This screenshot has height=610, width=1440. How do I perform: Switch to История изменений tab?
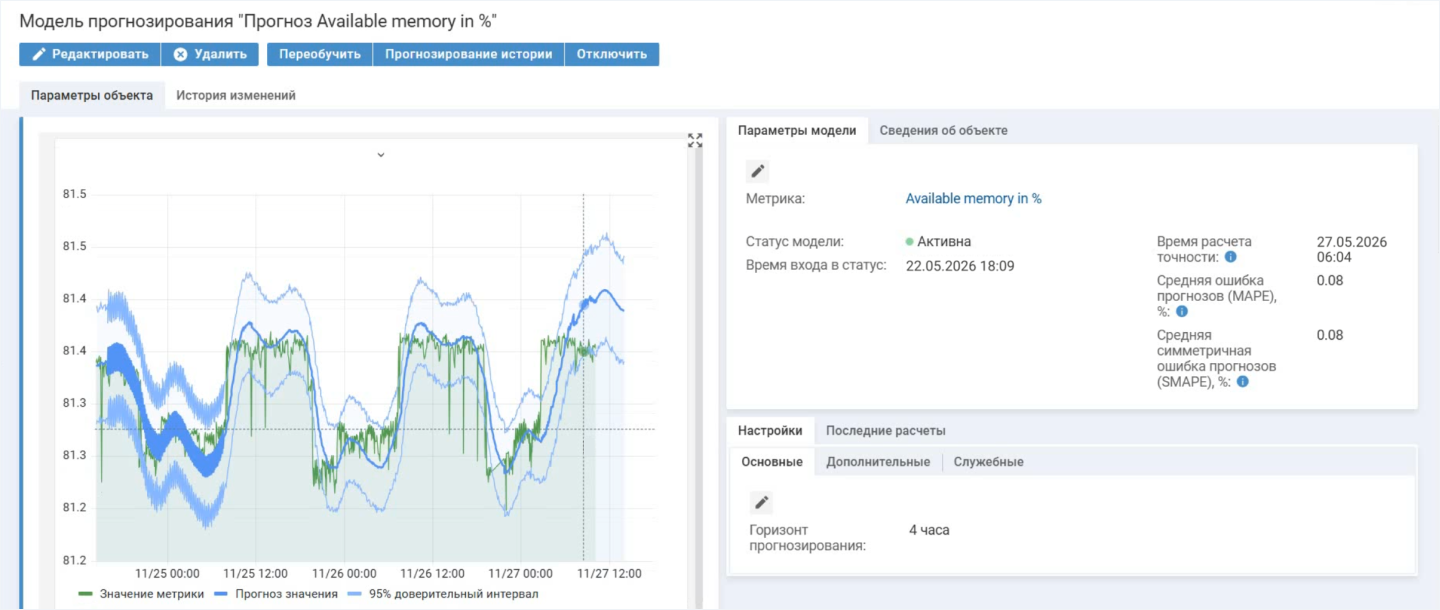pos(236,96)
